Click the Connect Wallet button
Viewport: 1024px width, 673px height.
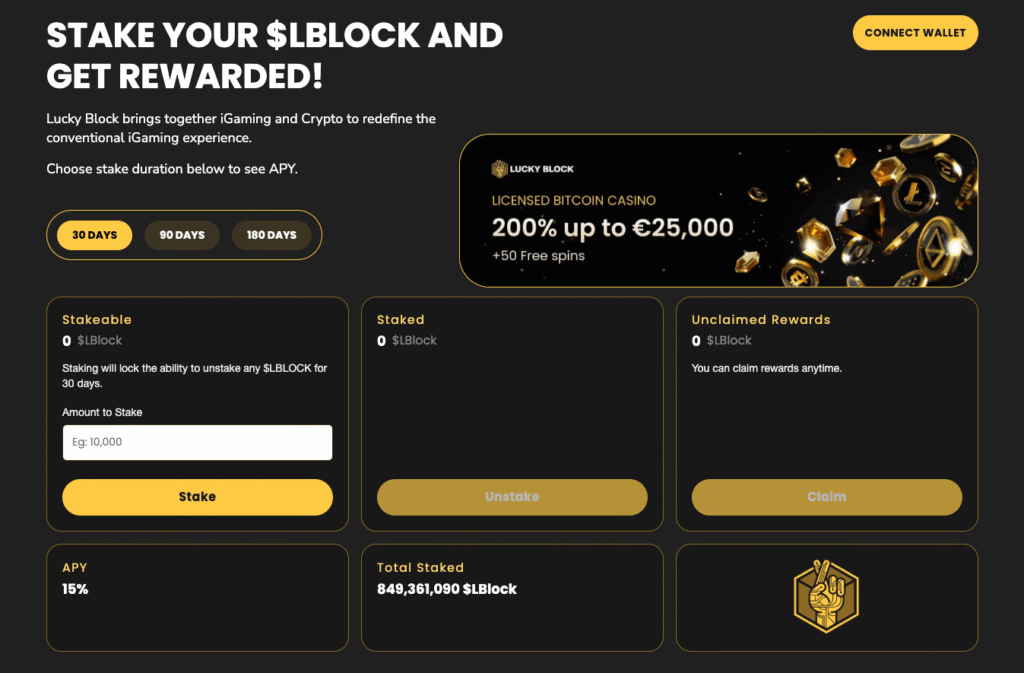(914, 33)
